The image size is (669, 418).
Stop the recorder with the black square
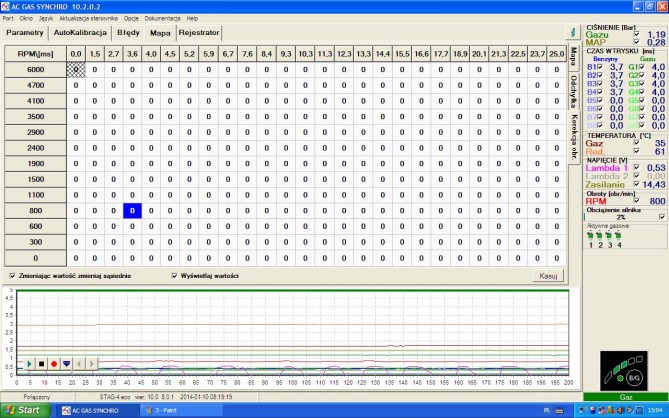pyautogui.click(x=41, y=364)
